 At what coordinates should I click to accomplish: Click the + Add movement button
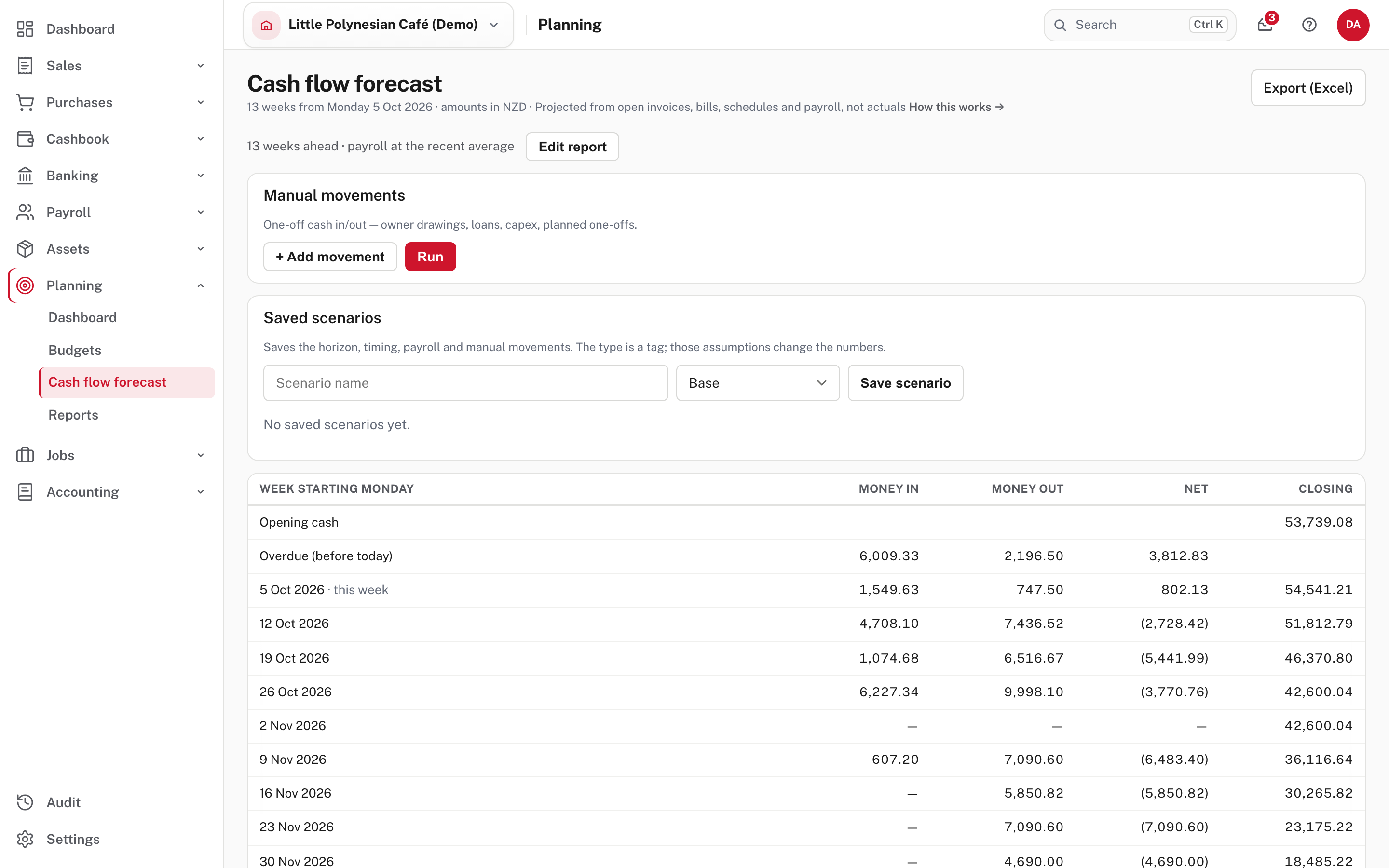[330, 257]
